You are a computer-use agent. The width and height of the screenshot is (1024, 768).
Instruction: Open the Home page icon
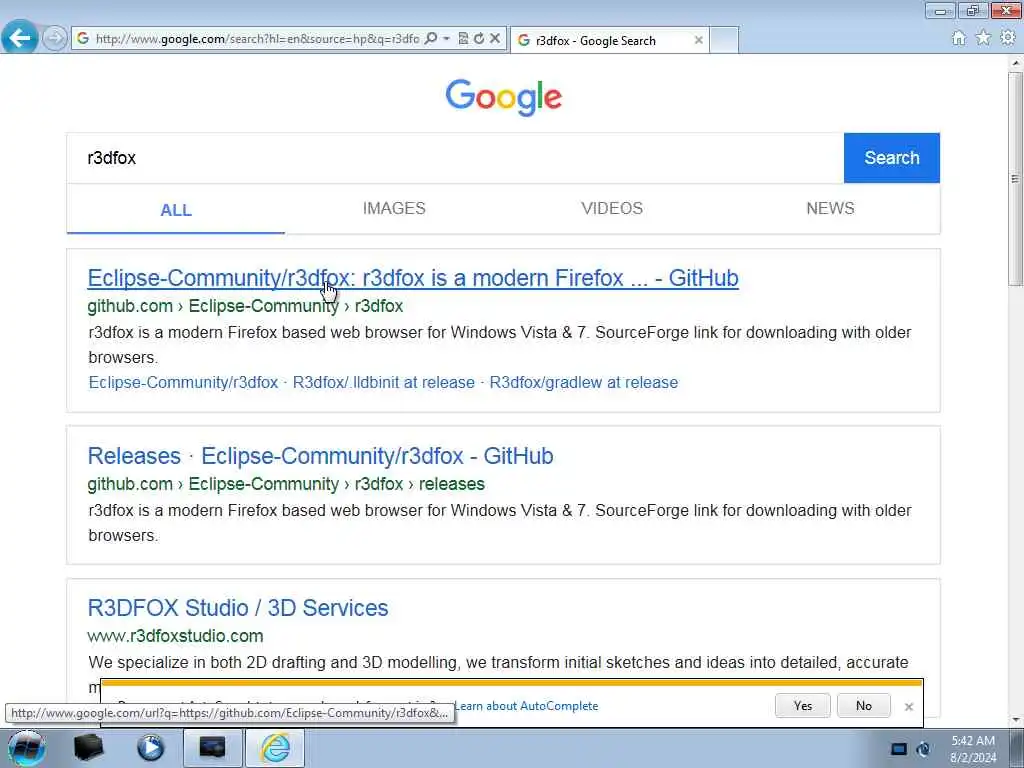click(959, 38)
